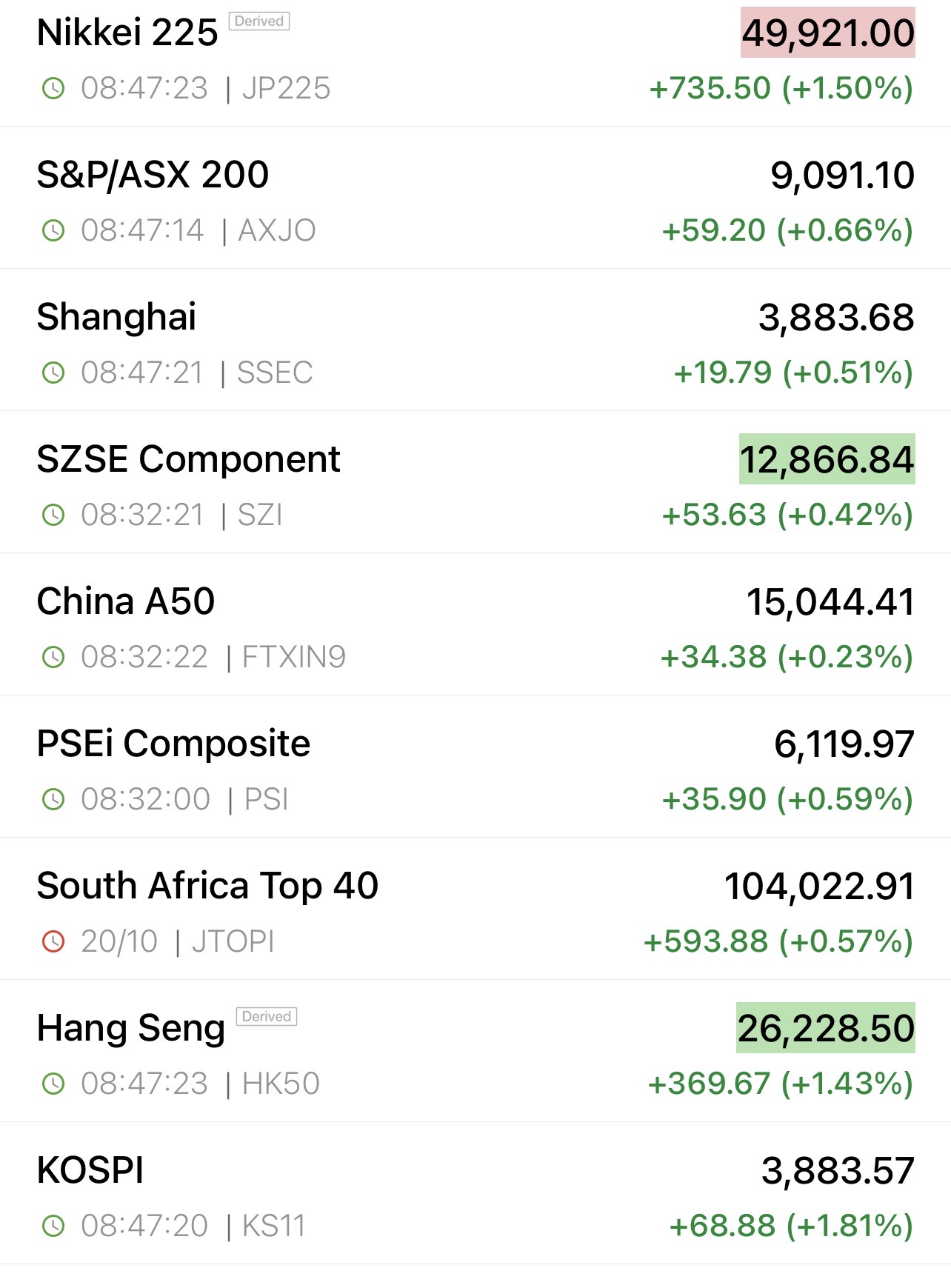The width and height of the screenshot is (951, 1288).
Task: Tap the China A50 price 15,044.41
Action: point(830,602)
